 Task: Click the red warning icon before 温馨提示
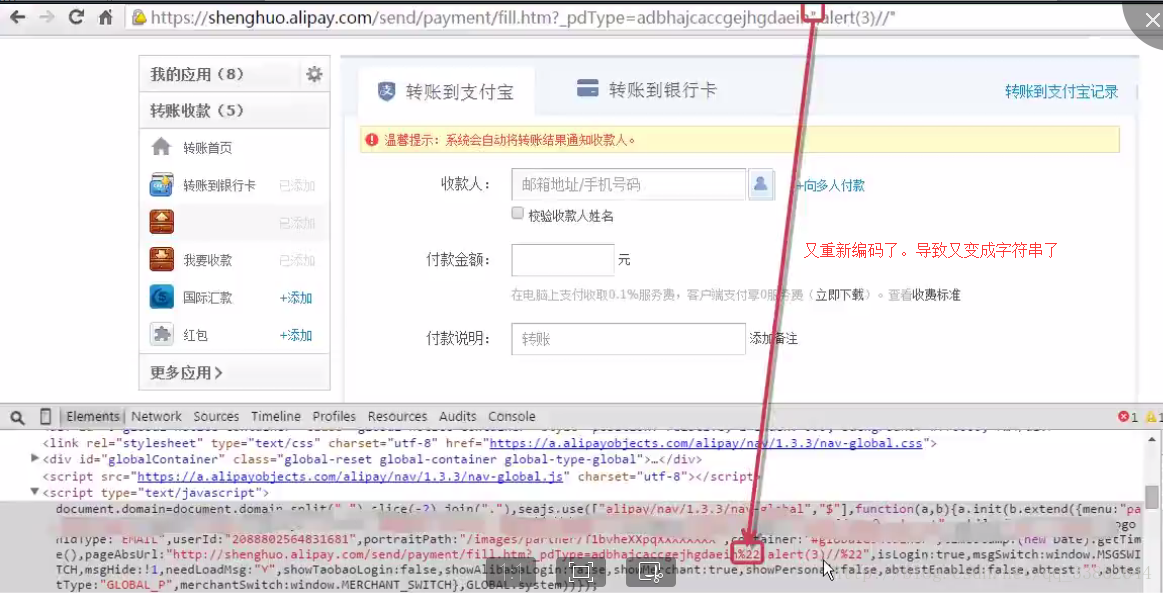pos(372,139)
